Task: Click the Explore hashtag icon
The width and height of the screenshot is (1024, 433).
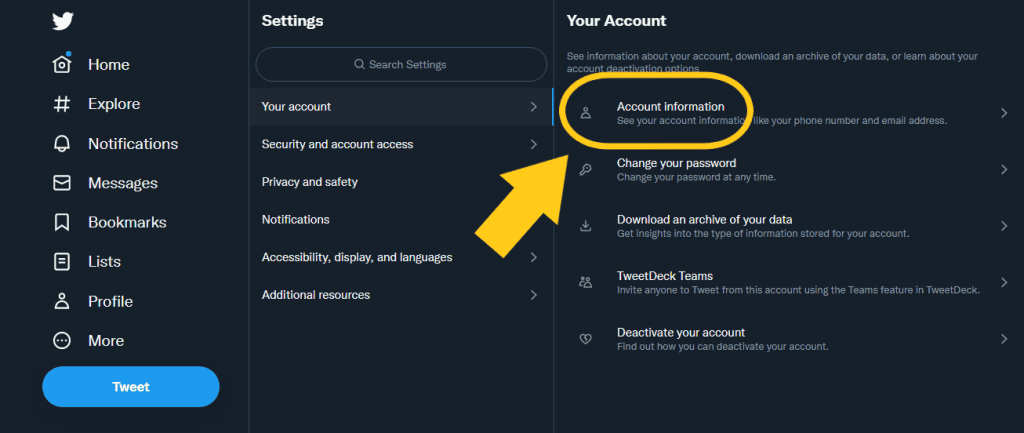Action: 62,104
